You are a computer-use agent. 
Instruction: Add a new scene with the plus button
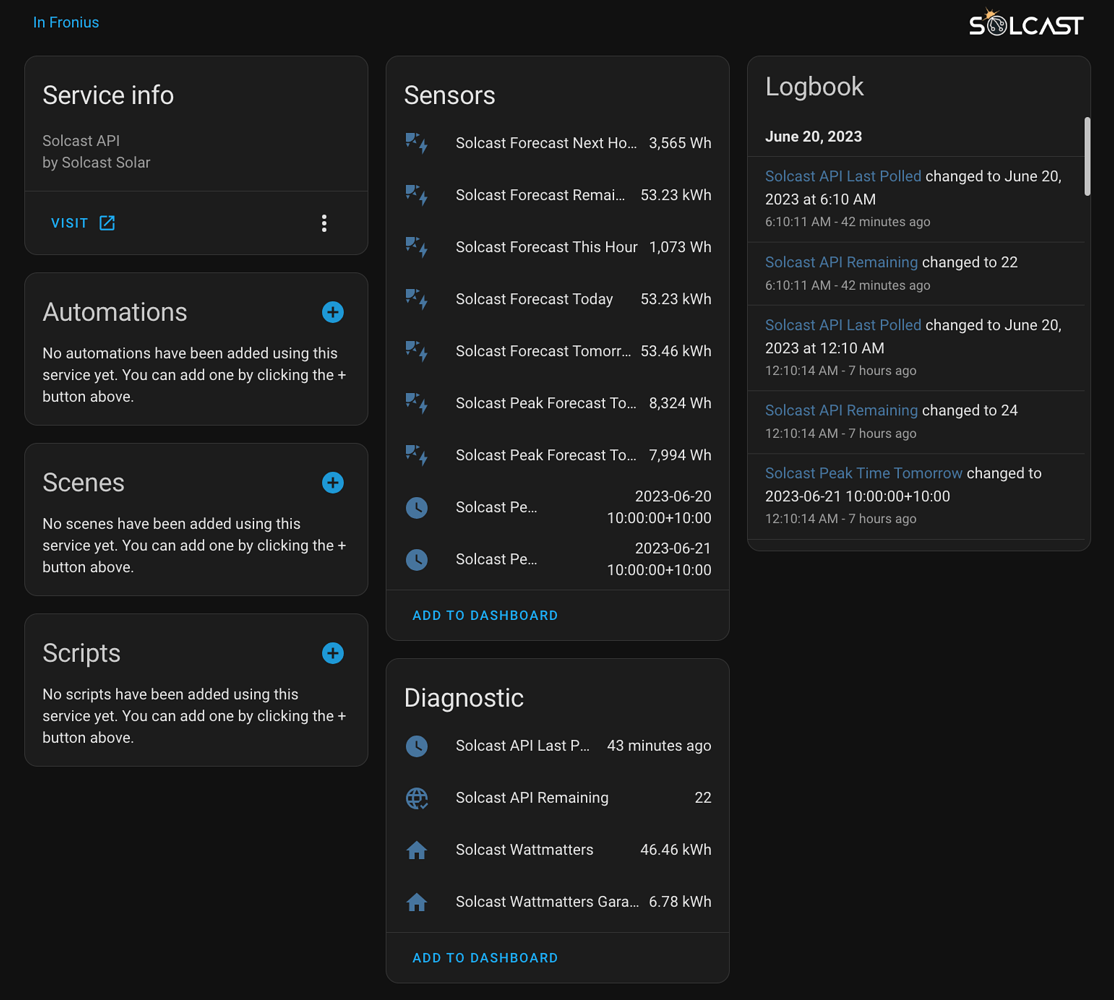pos(332,483)
